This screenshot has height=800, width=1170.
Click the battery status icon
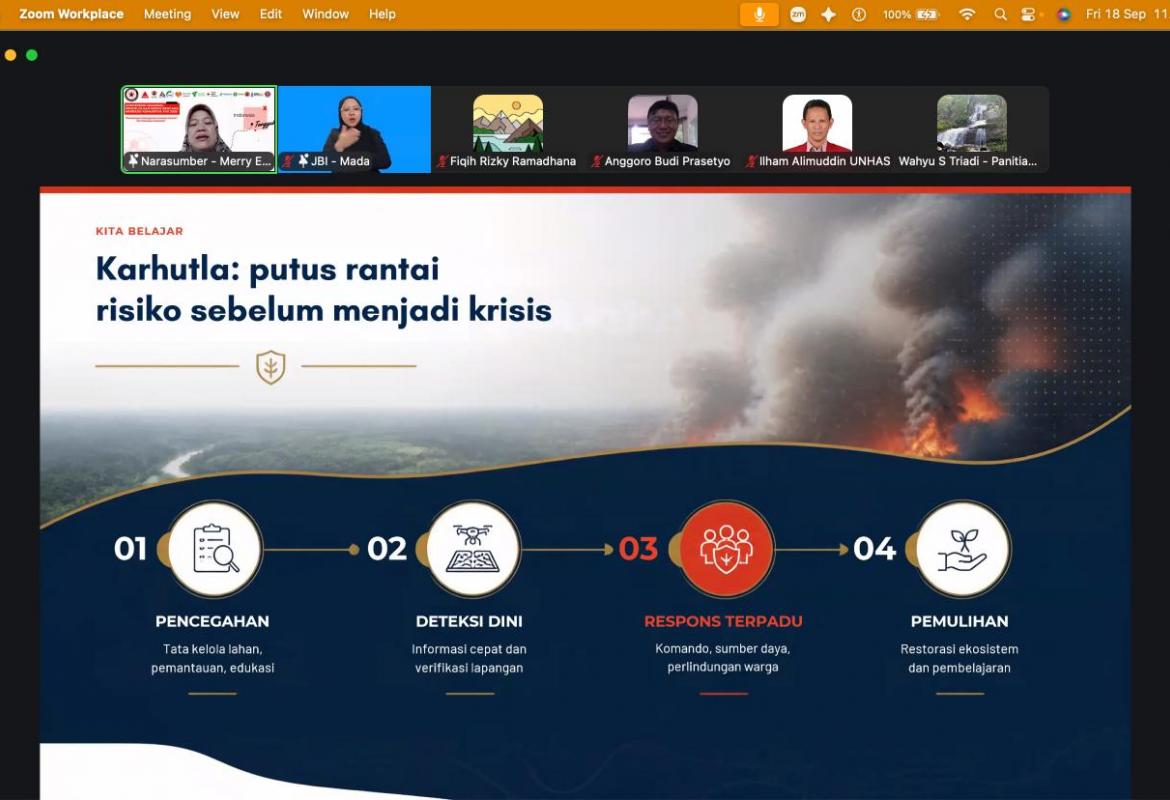click(x=926, y=14)
